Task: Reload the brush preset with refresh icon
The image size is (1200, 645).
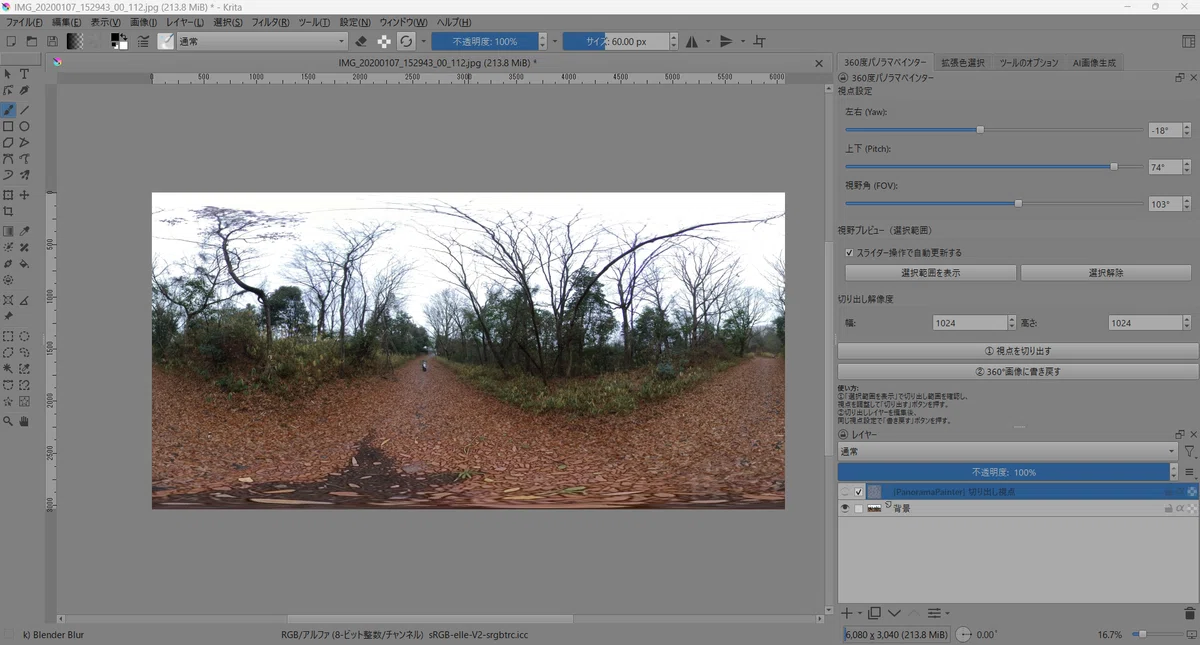Action: click(406, 42)
